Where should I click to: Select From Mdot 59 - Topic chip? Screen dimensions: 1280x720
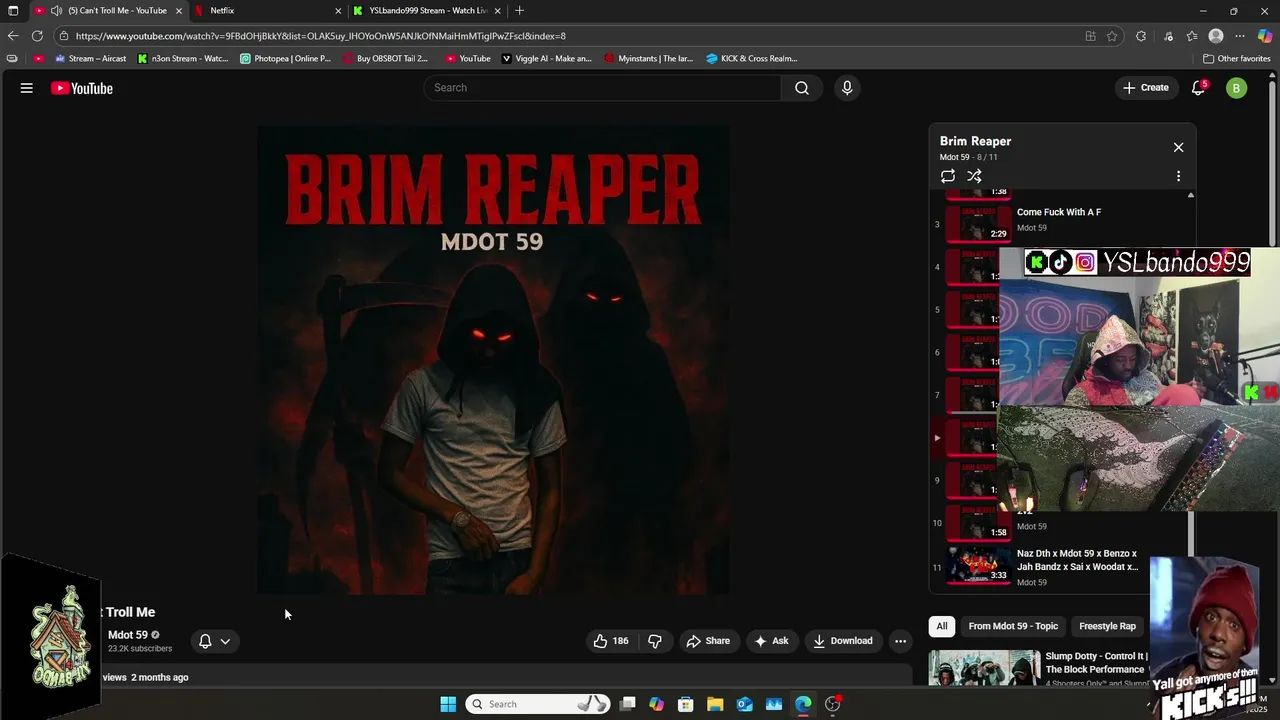tap(1013, 626)
